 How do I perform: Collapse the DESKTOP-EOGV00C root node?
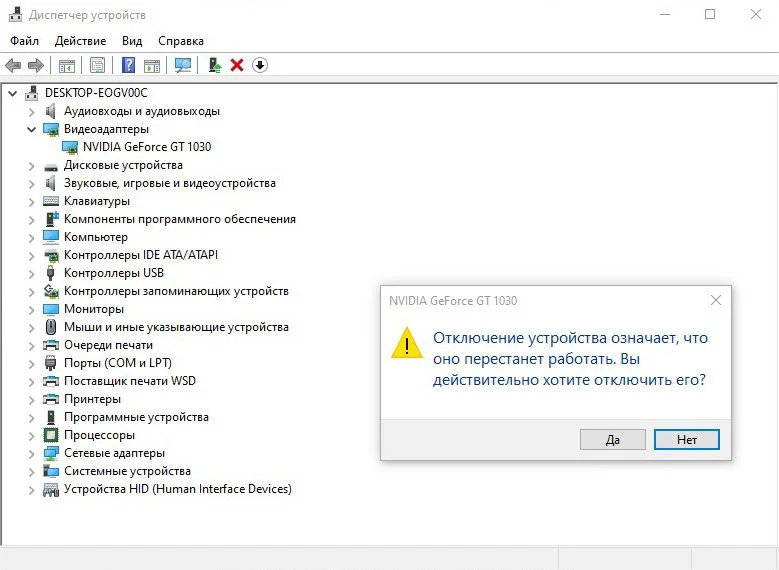(x=12, y=93)
